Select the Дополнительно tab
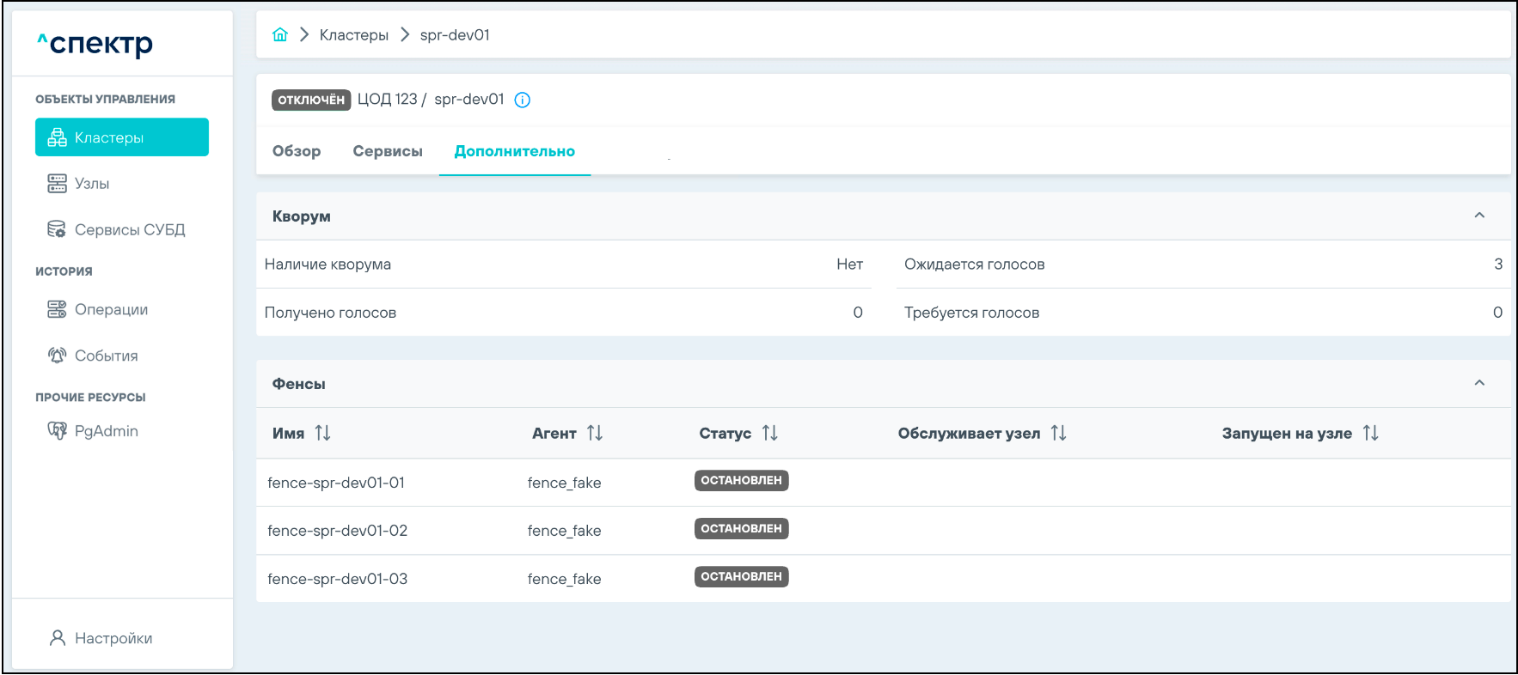 click(514, 152)
